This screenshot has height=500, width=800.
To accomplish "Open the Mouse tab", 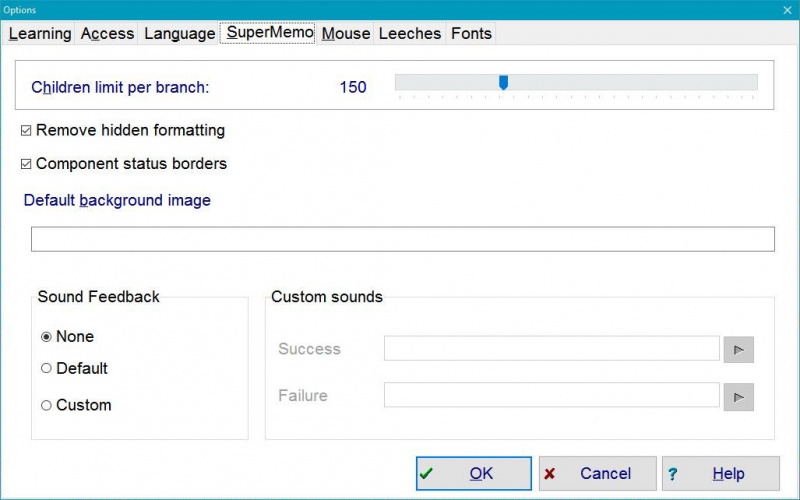I will tap(346, 34).
